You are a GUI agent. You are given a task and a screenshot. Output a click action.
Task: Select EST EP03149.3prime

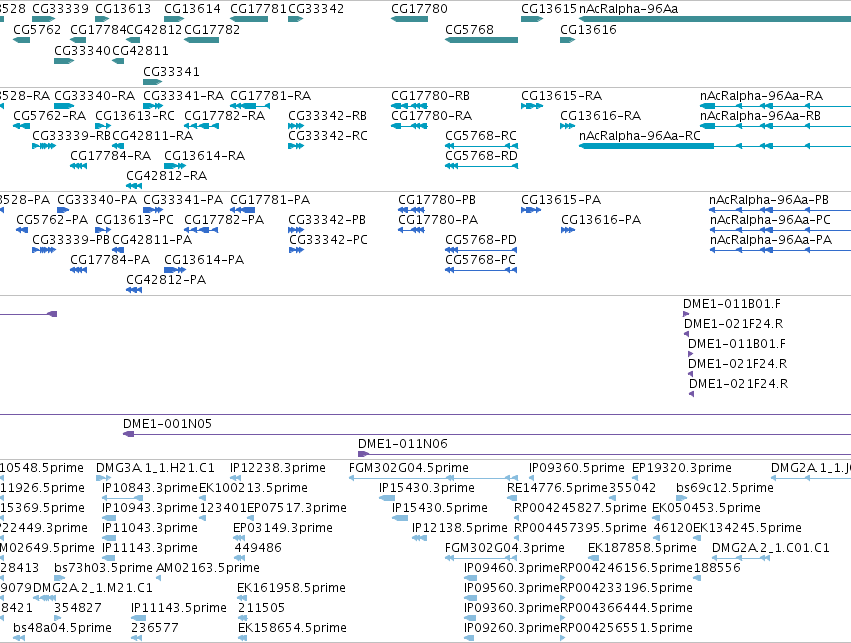(x=283, y=528)
